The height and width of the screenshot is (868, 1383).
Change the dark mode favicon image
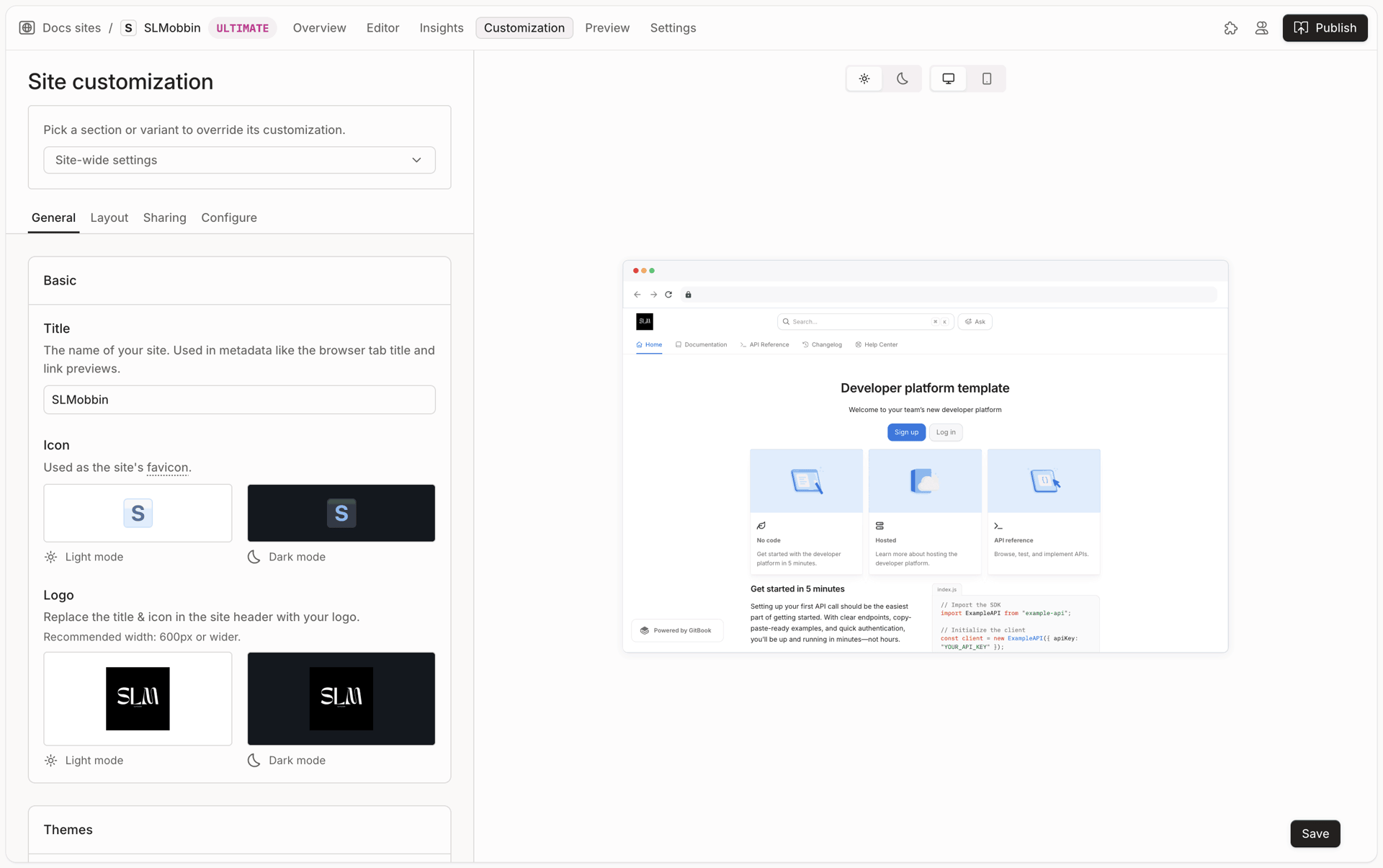[341, 513]
